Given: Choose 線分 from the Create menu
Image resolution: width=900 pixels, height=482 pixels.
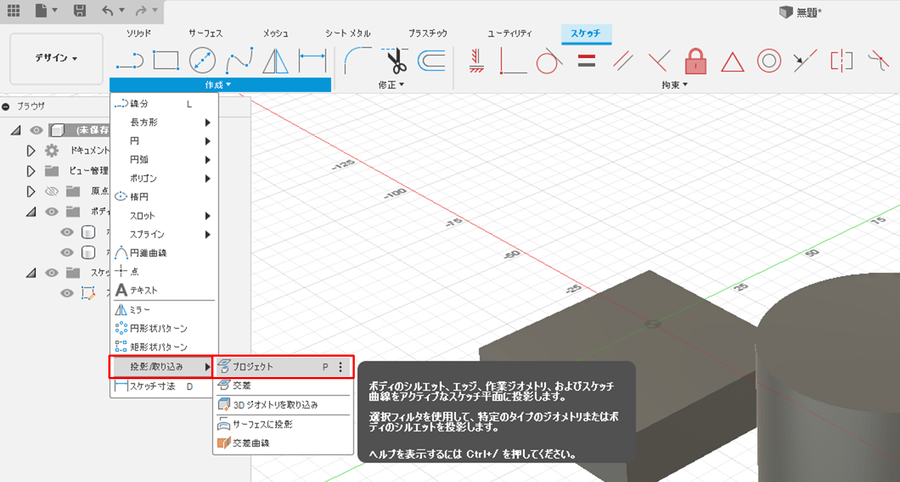Looking at the screenshot, I should pos(164,104).
